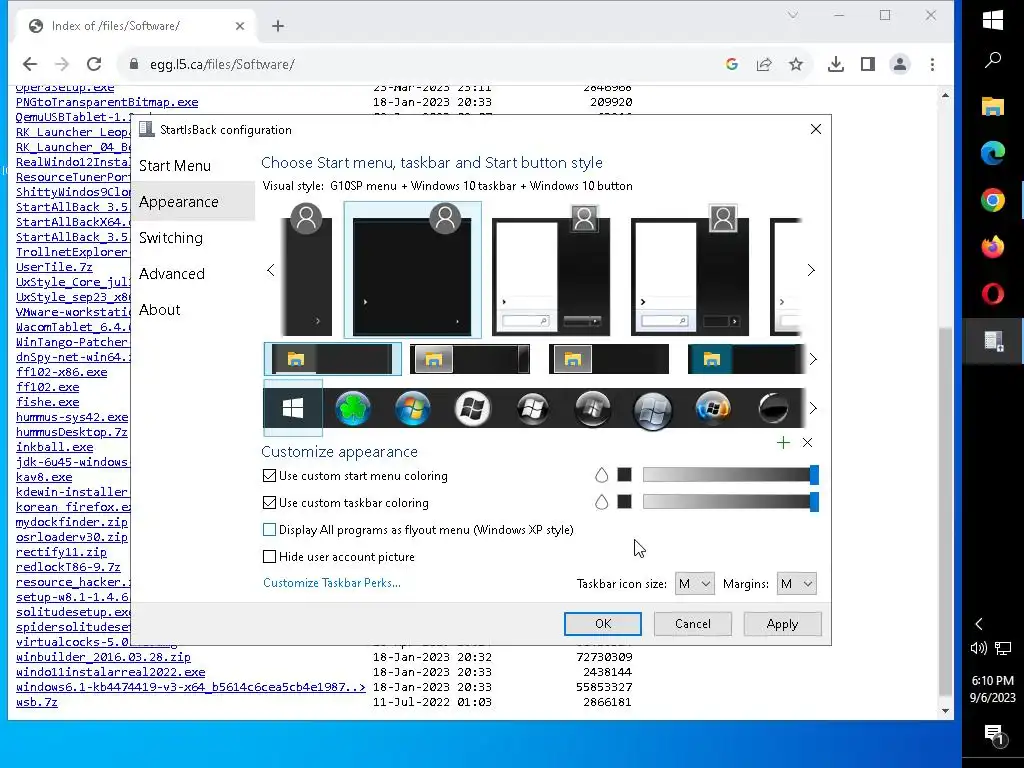1024x768 pixels.
Task: Open the Advanced settings section
Action: click(172, 274)
